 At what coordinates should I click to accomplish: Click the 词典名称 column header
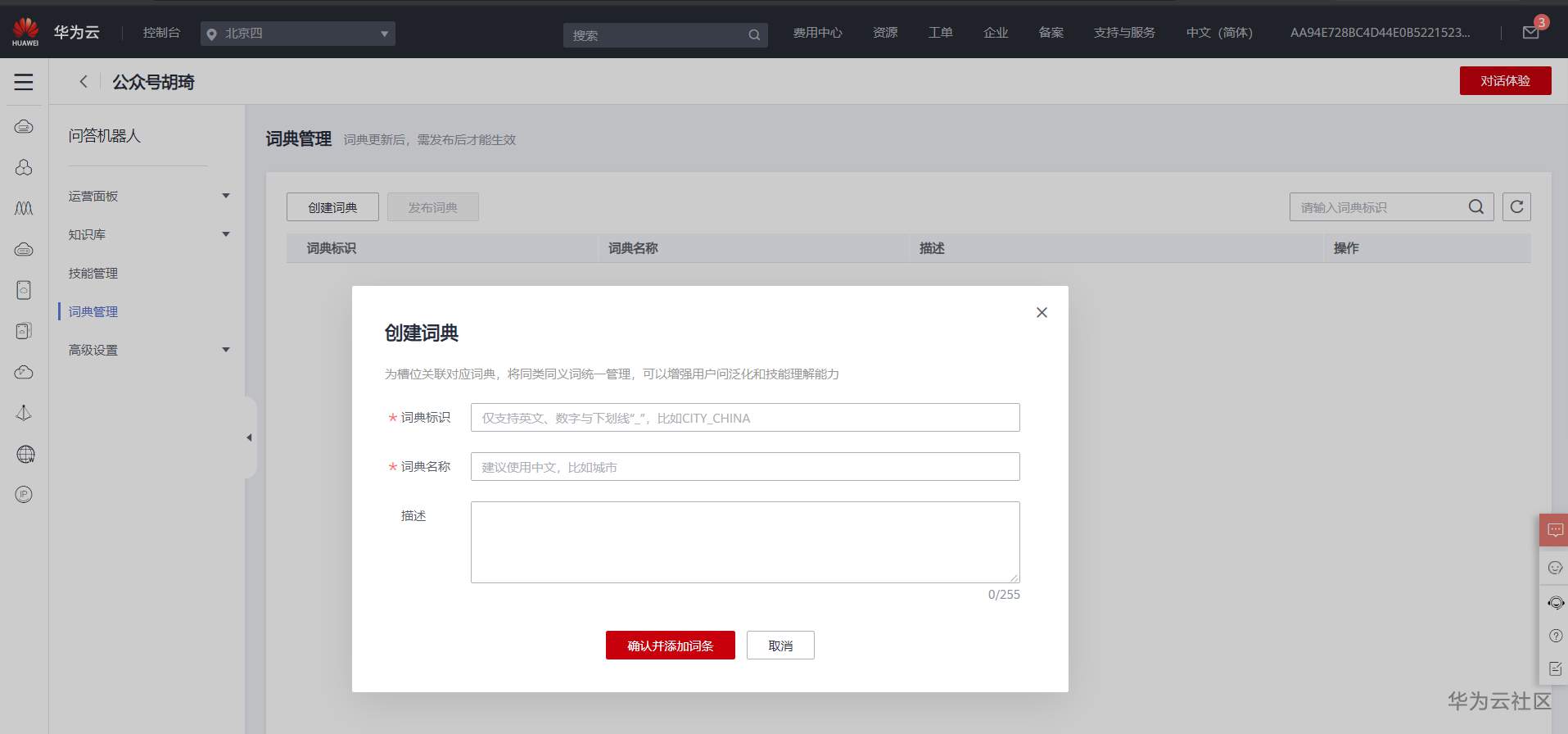633,248
